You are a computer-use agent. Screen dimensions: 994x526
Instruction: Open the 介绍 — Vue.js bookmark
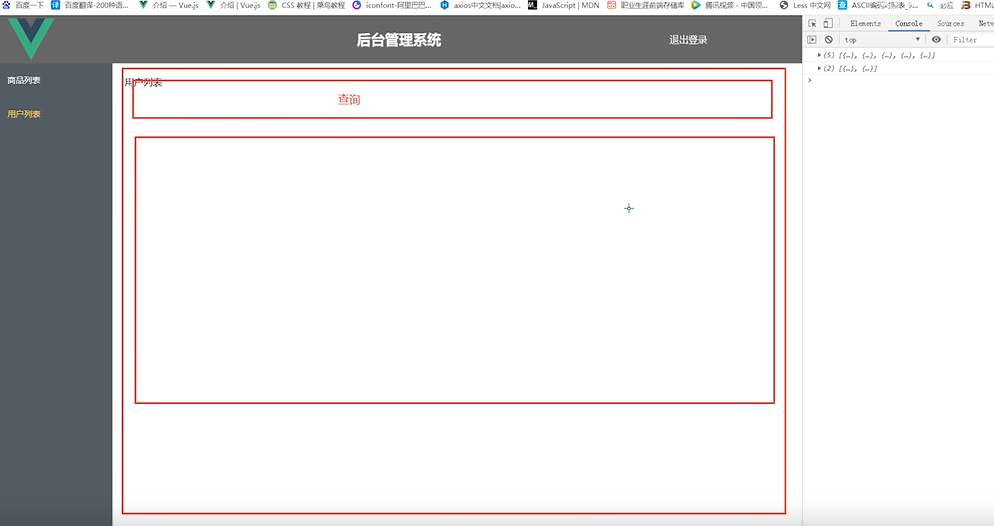pyautogui.click(x=169, y=5)
